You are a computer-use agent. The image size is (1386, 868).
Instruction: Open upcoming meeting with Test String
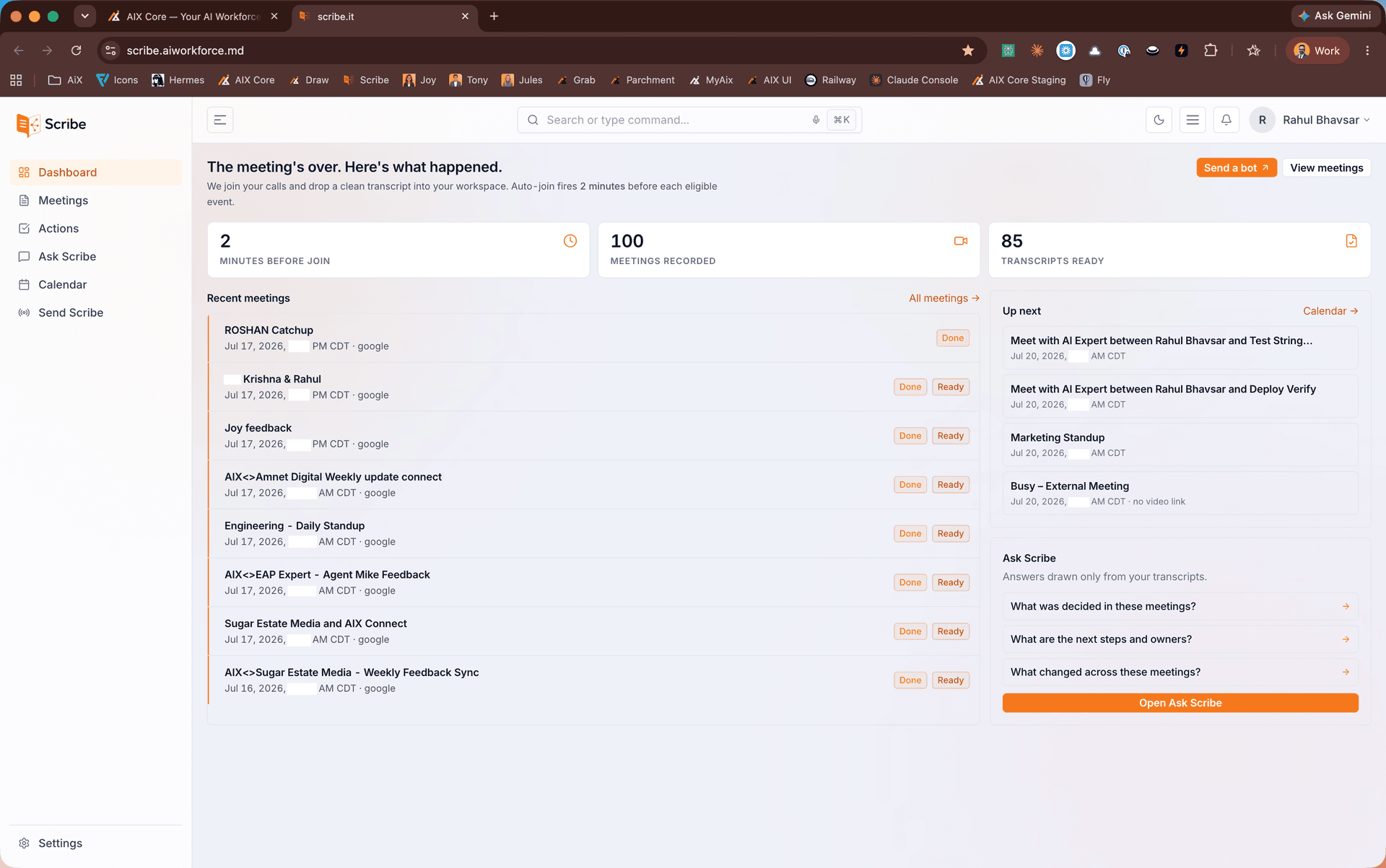click(x=1180, y=348)
